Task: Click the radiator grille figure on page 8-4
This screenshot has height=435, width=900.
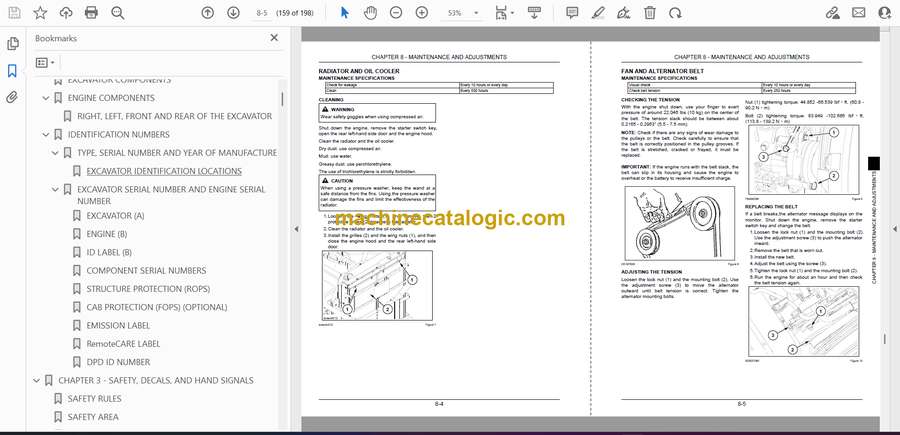Action: coord(377,285)
